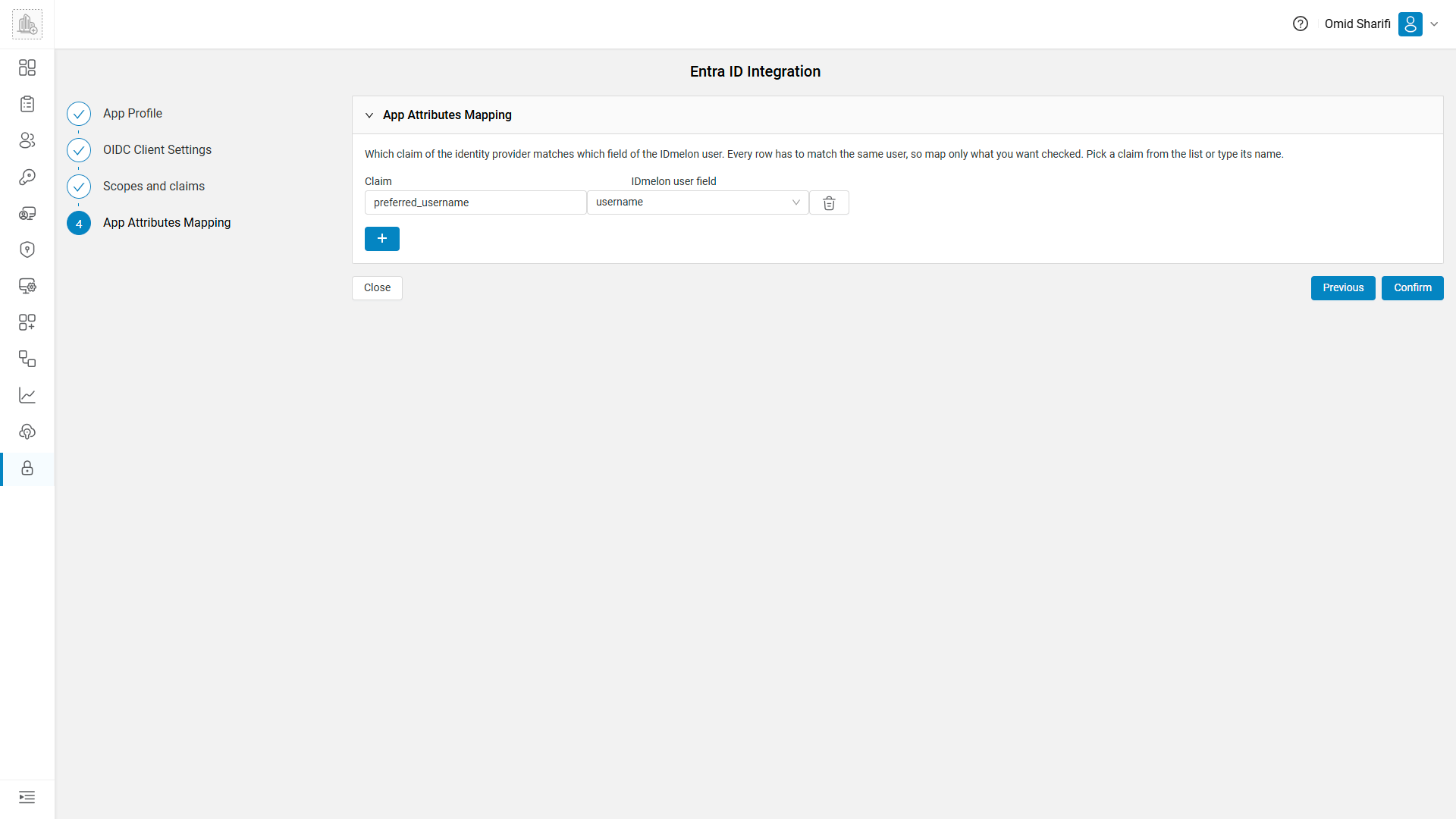The width and height of the screenshot is (1456, 819).
Task: Open the clipboard list icon in sidebar
Action: [x=27, y=104]
